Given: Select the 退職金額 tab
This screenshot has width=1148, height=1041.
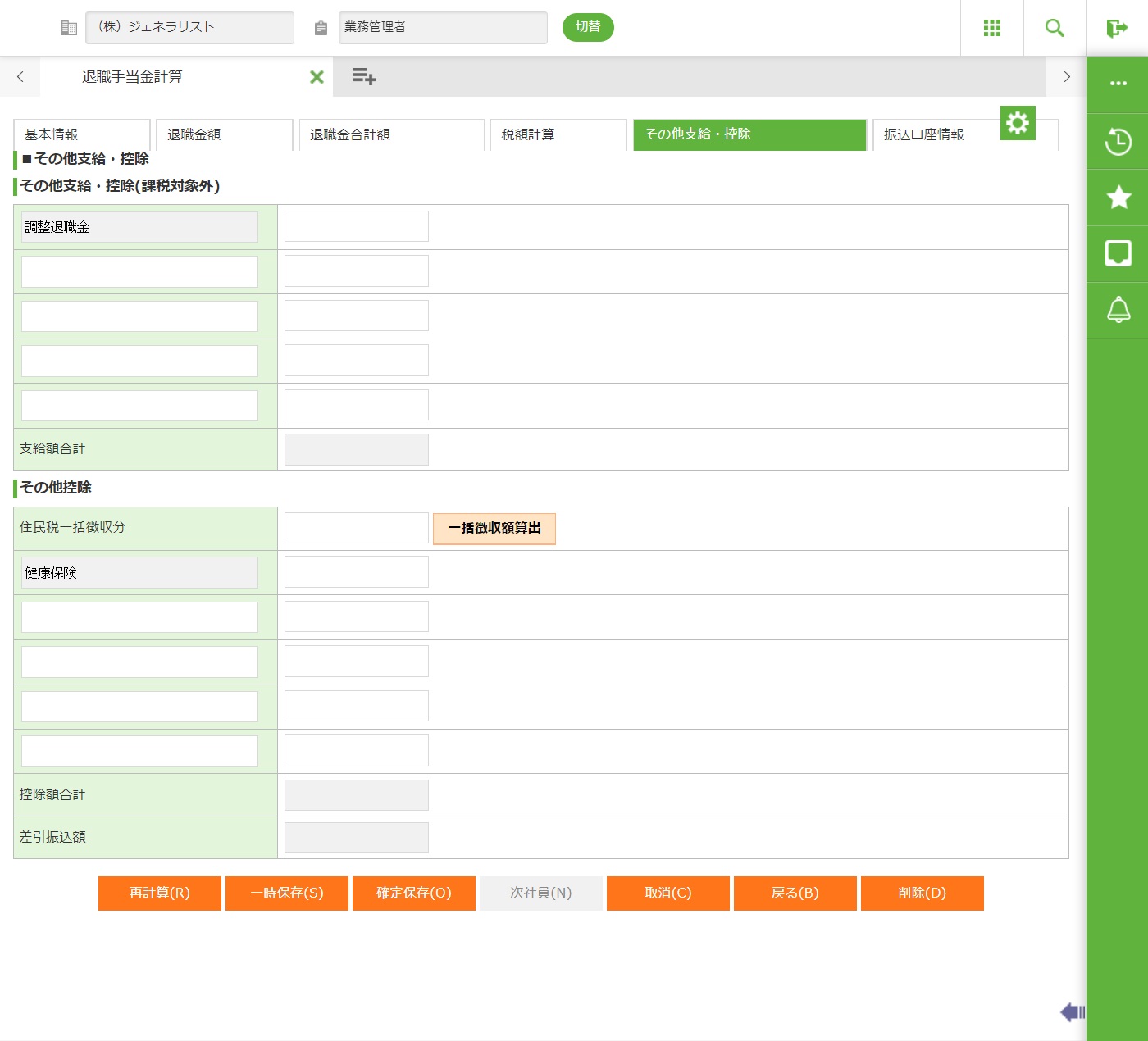Looking at the screenshot, I should 225,134.
